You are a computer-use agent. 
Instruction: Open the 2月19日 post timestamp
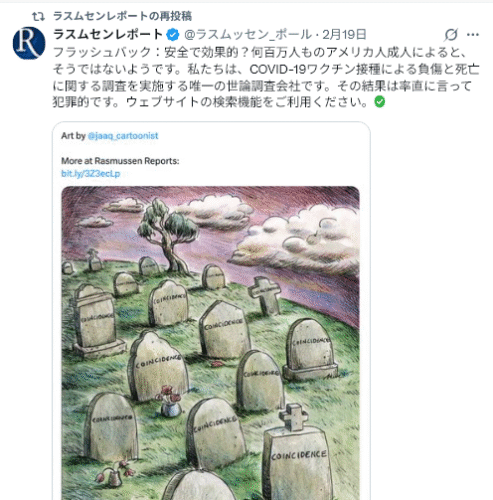coord(344,34)
